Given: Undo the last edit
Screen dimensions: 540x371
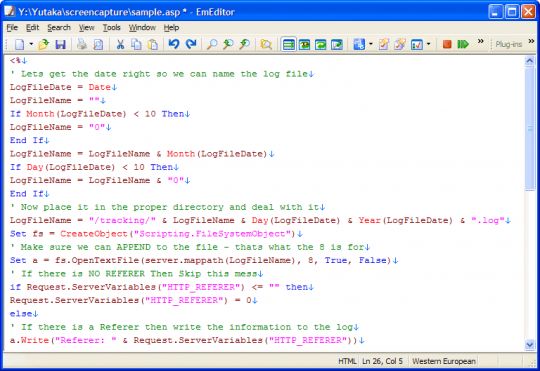Looking at the screenshot, I should 174,44.
